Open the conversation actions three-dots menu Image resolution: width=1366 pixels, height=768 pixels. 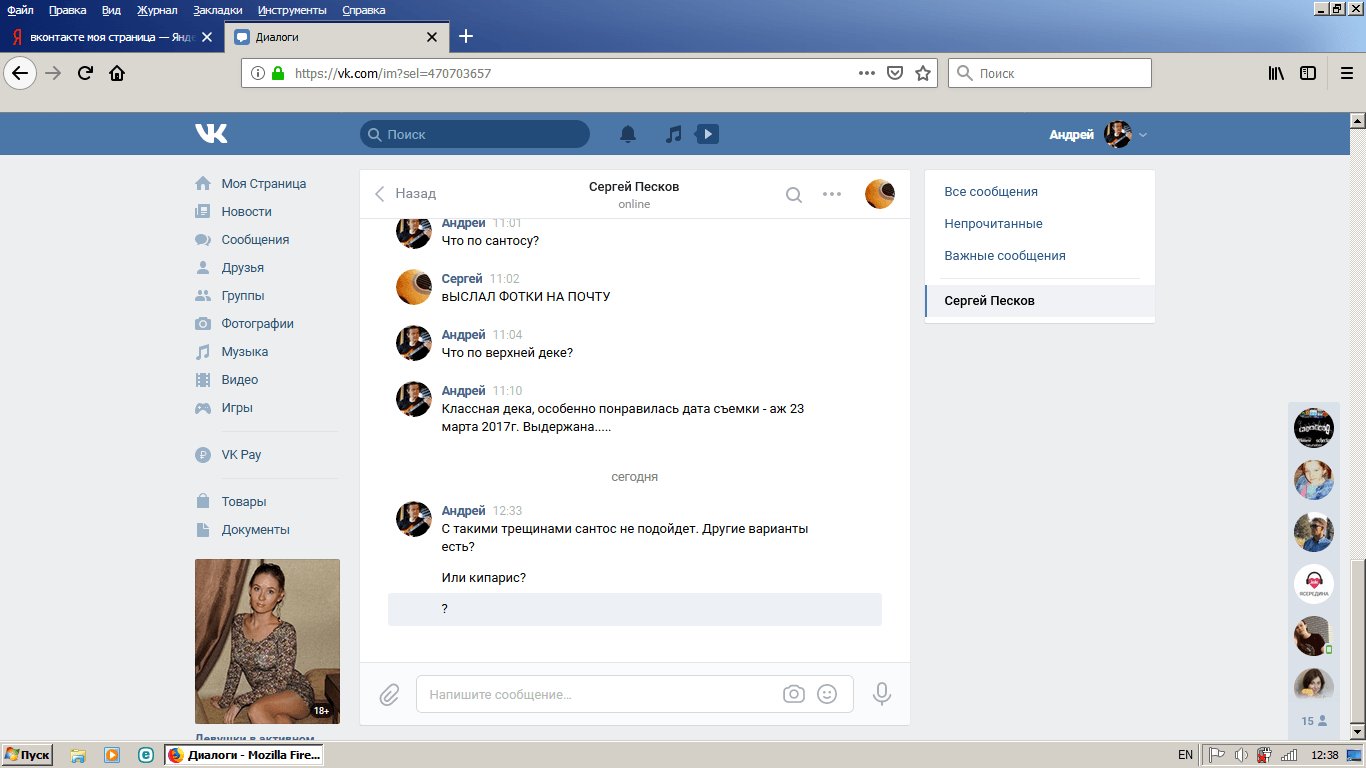pyautogui.click(x=832, y=195)
